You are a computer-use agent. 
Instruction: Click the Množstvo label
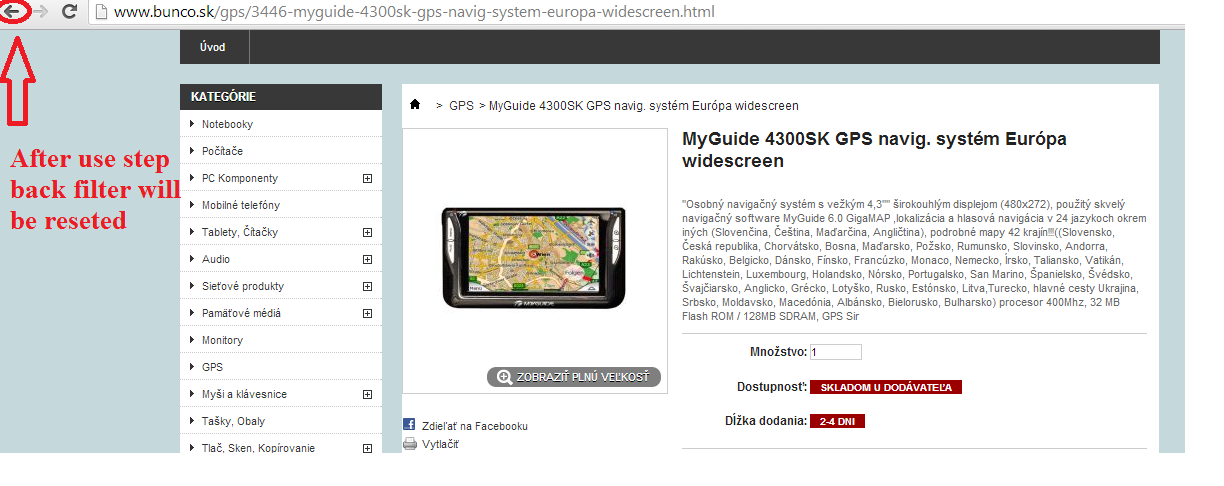778,352
